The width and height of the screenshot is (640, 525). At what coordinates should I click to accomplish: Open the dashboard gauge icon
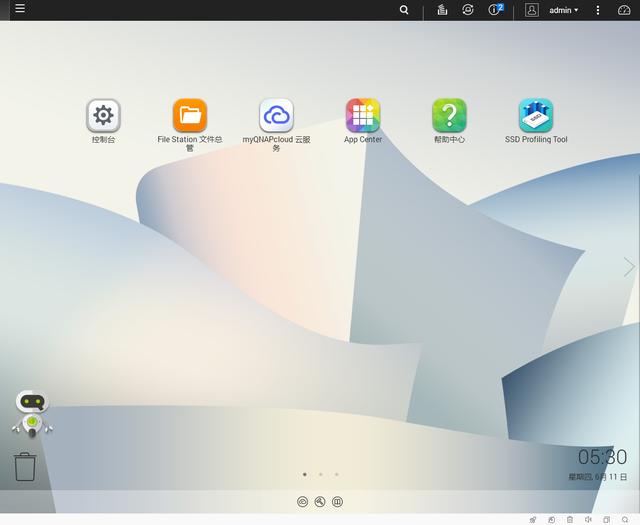[625, 10]
